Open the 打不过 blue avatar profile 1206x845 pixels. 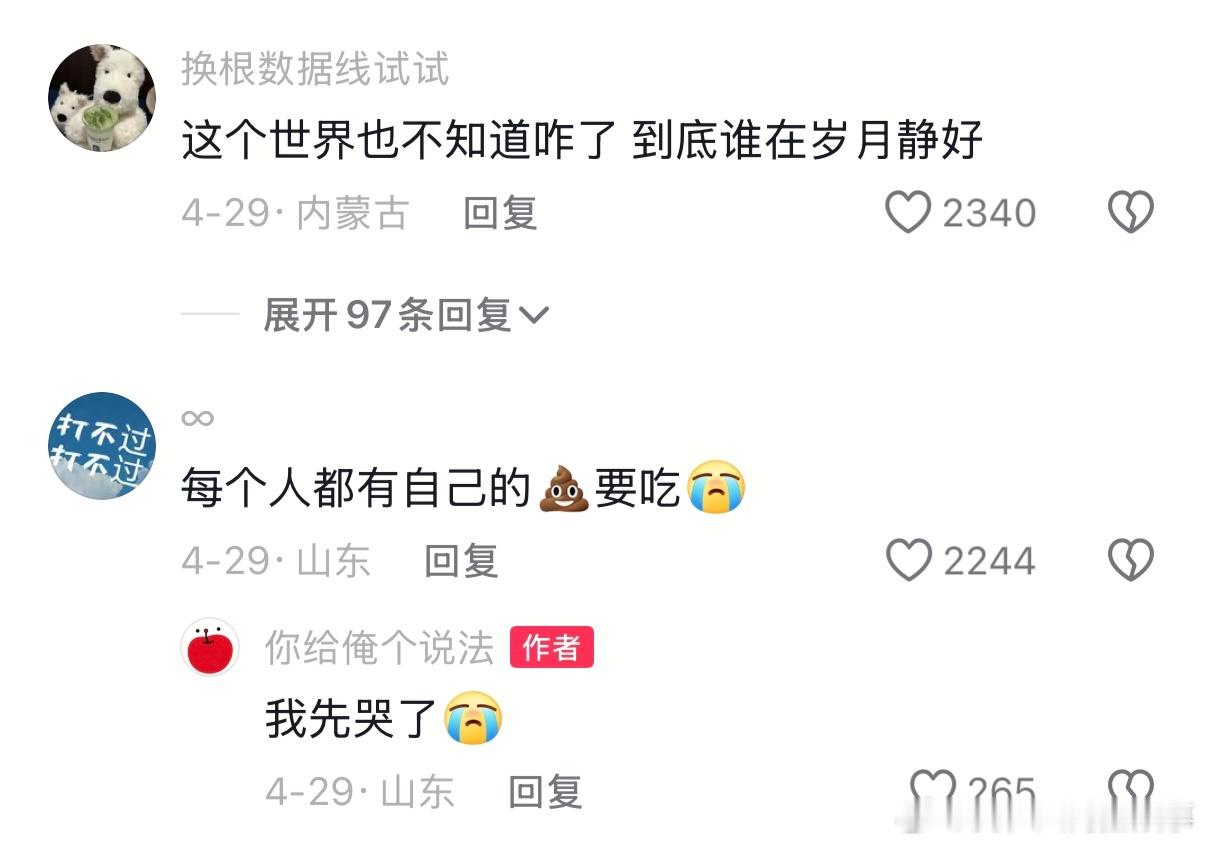pos(102,445)
